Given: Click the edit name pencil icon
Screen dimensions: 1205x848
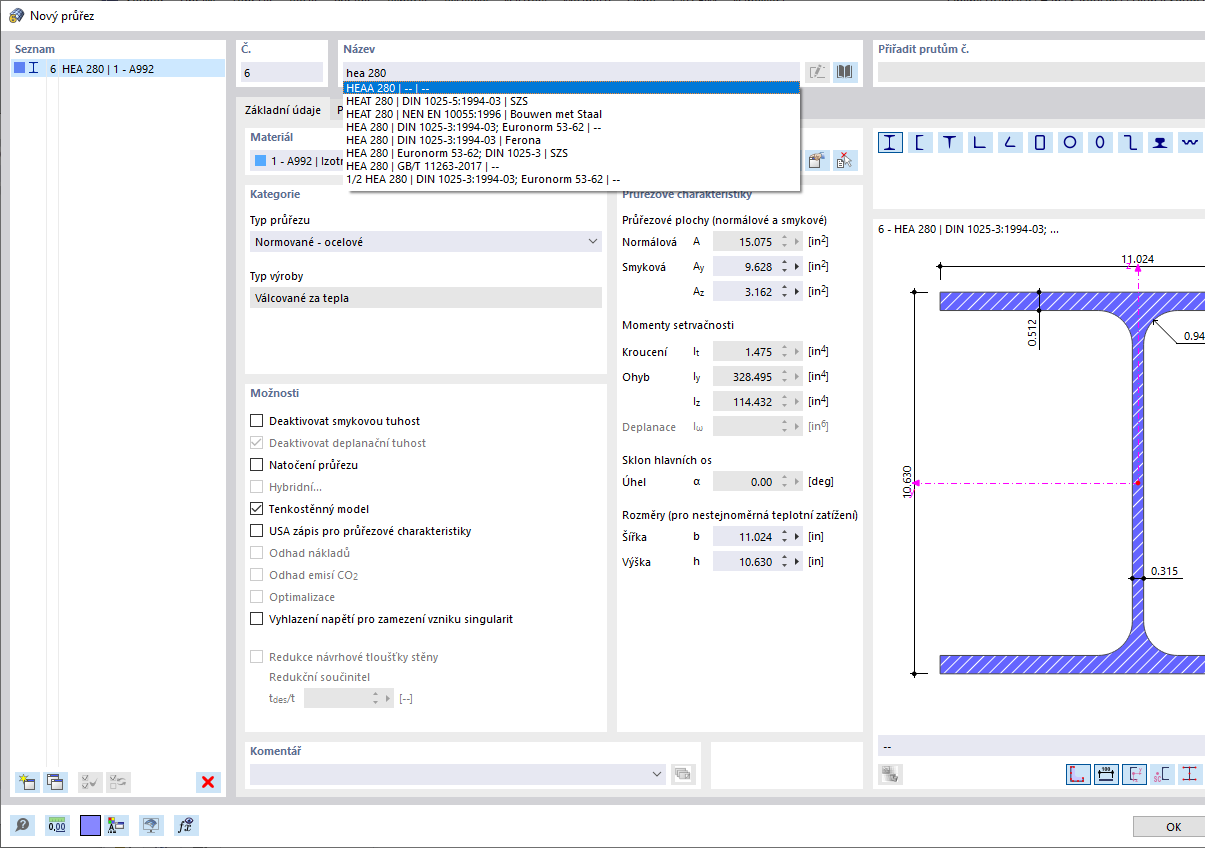Looking at the screenshot, I should coord(818,72).
